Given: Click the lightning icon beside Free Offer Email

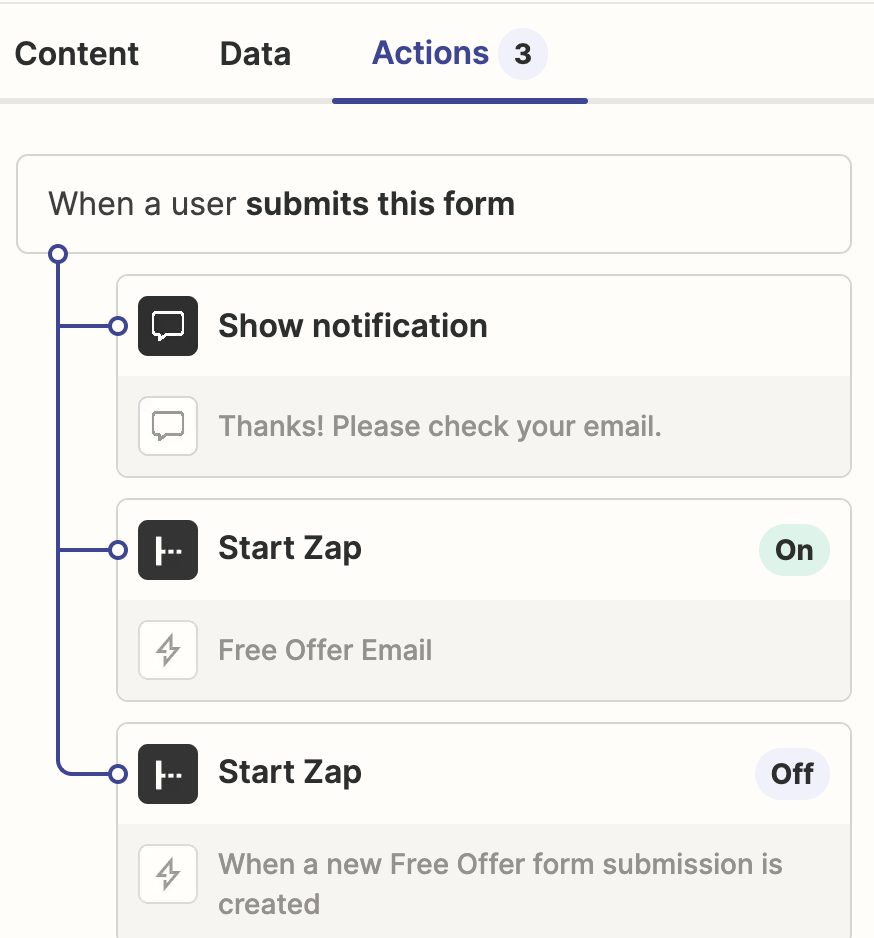Looking at the screenshot, I should (x=168, y=650).
